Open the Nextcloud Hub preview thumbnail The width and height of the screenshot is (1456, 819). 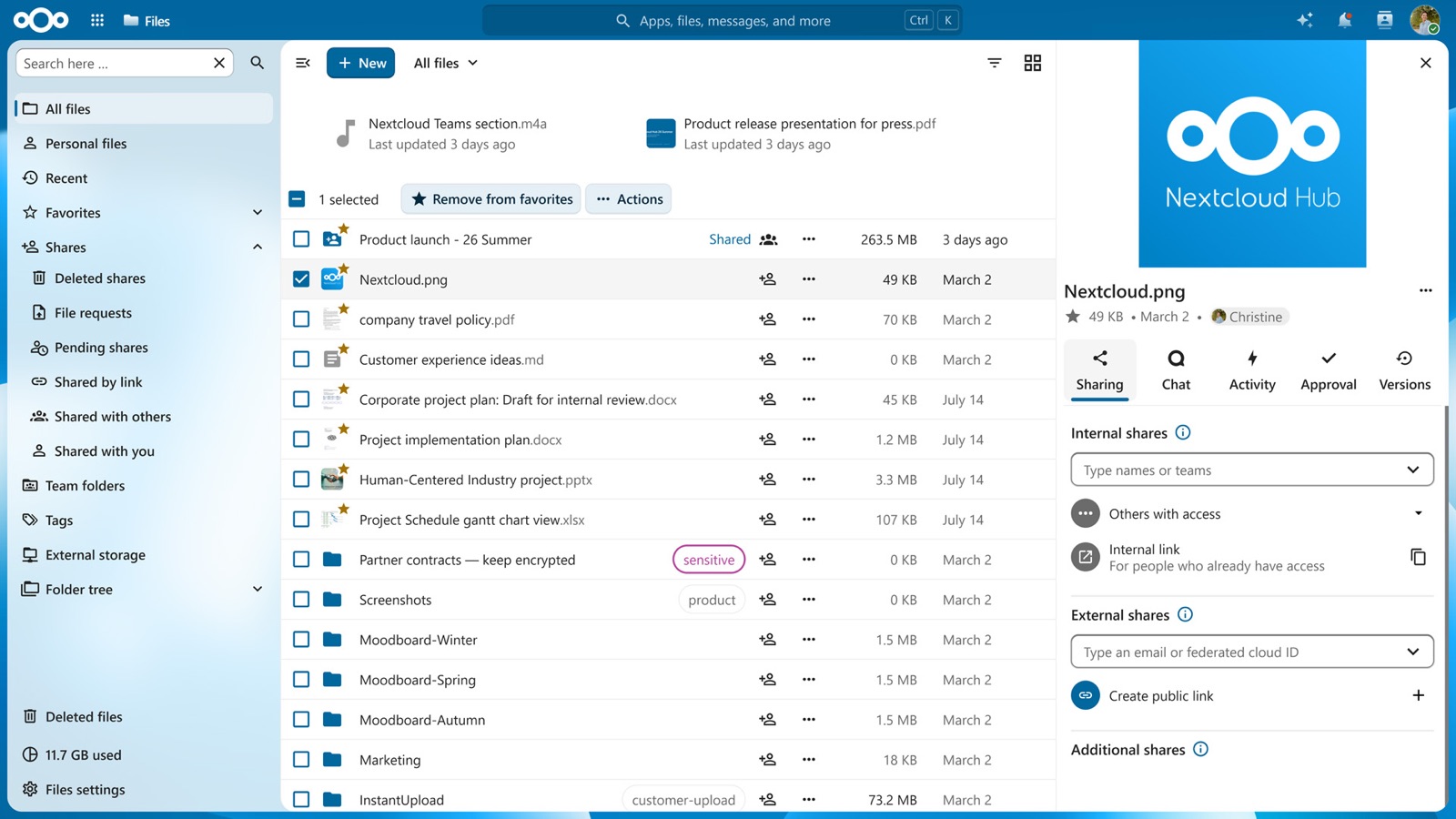click(x=1252, y=154)
